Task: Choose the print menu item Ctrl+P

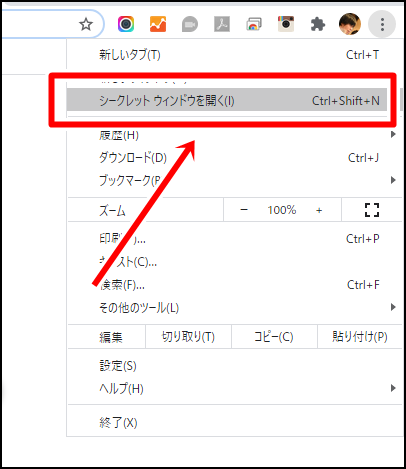Action: tap(235, 239)
